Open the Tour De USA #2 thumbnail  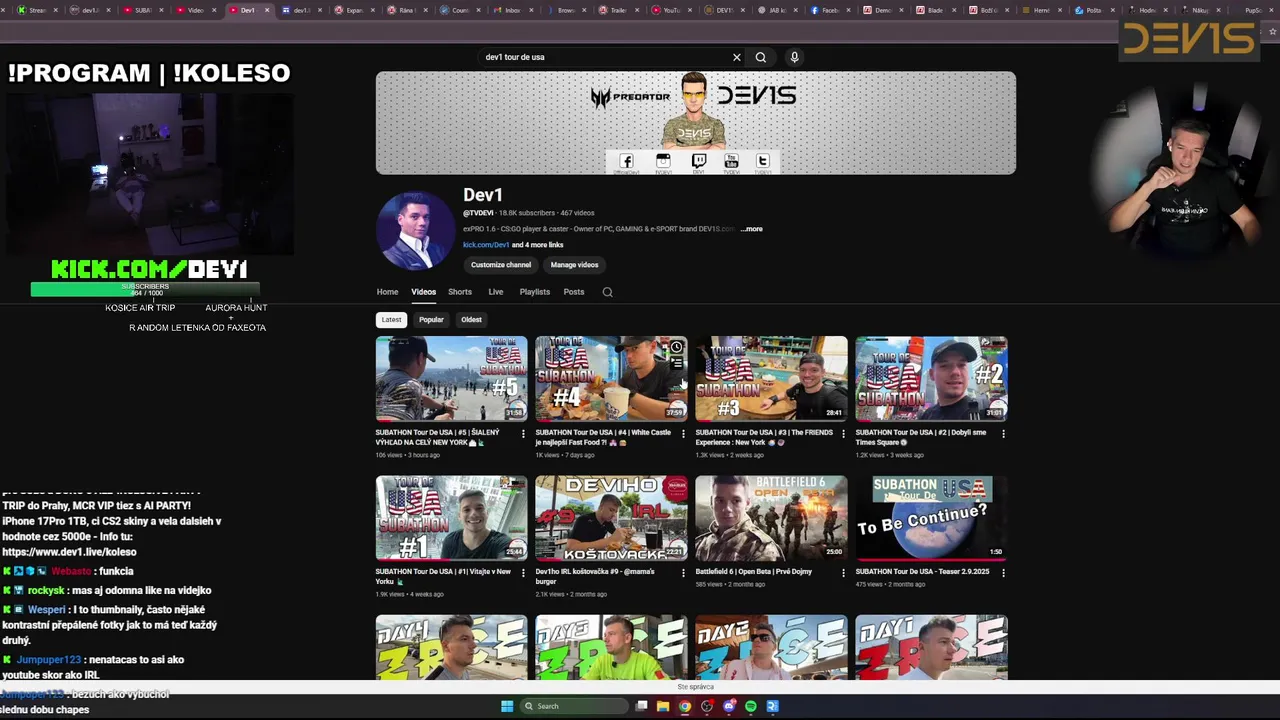pyautogui.click(x=931, y=378)
